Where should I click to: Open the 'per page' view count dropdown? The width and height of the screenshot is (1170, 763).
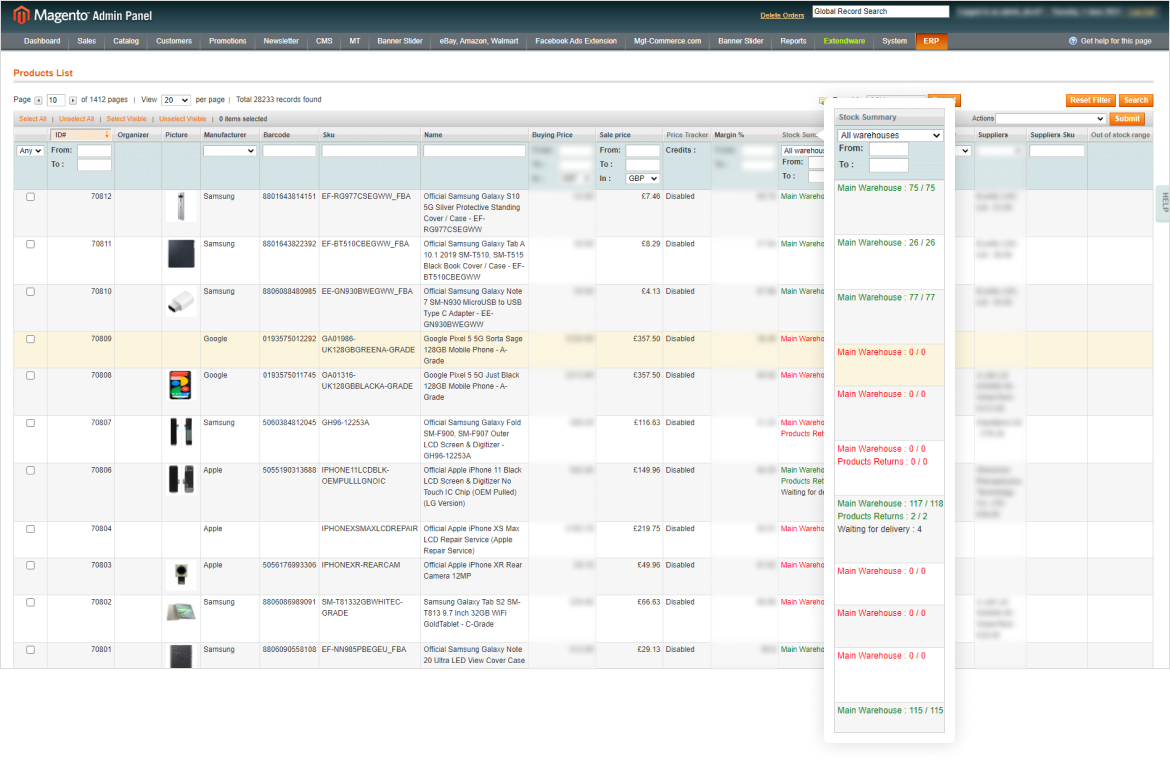click(x=175, y=100)
